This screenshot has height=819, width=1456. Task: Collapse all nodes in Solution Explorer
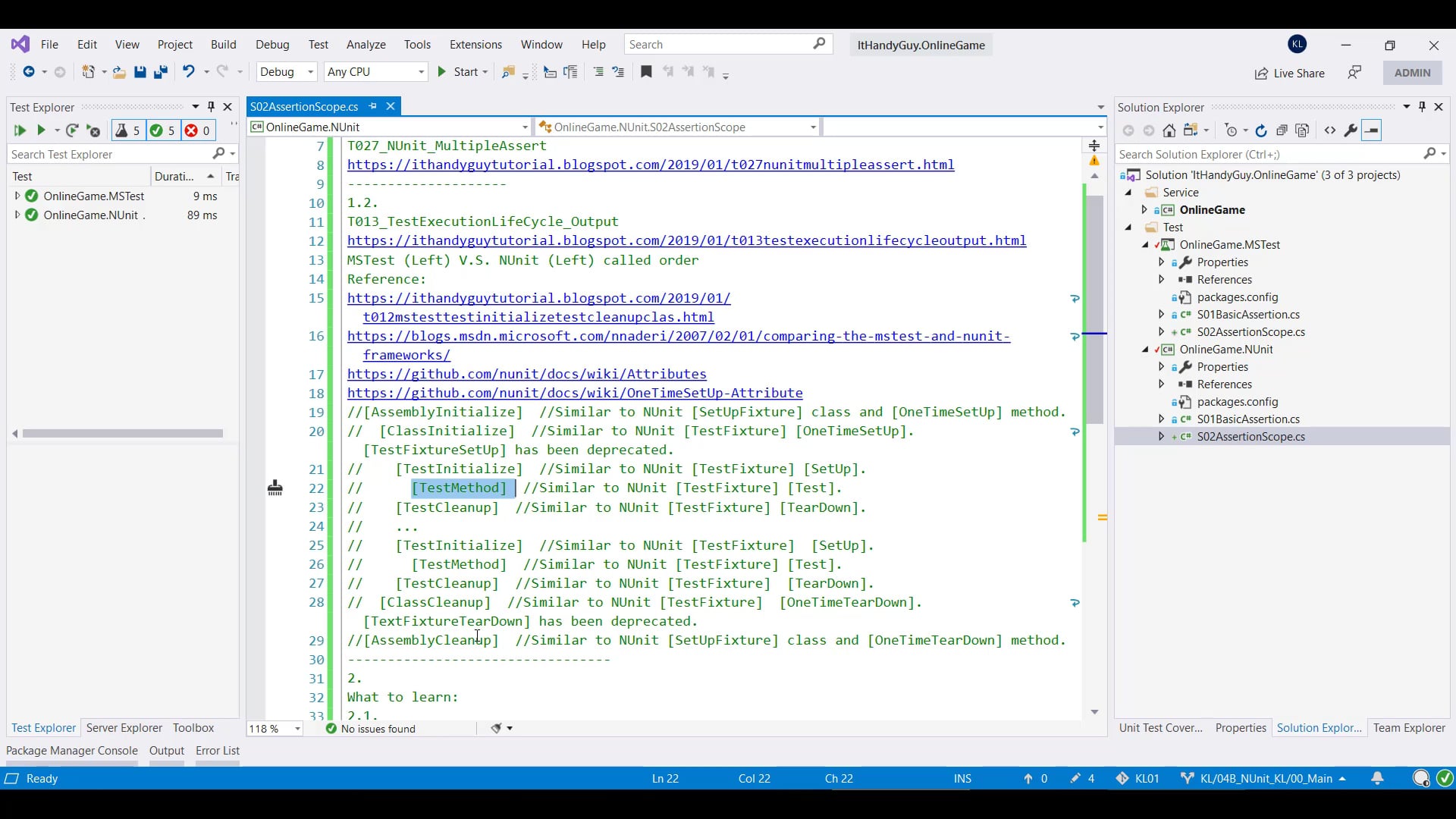point(1282,130)
